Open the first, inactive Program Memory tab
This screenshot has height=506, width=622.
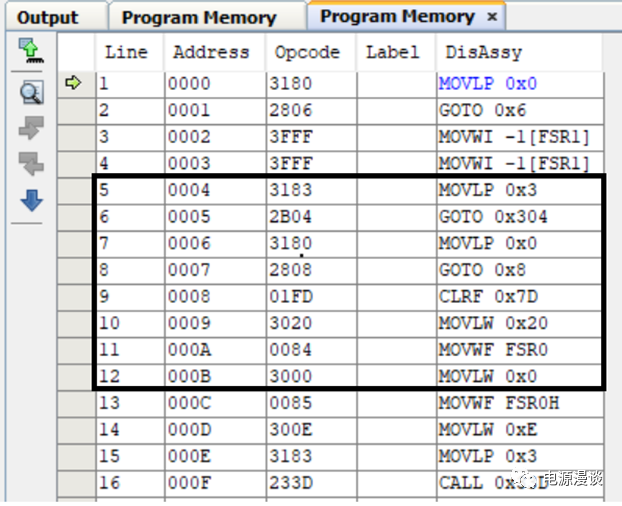tap(198, 17)
